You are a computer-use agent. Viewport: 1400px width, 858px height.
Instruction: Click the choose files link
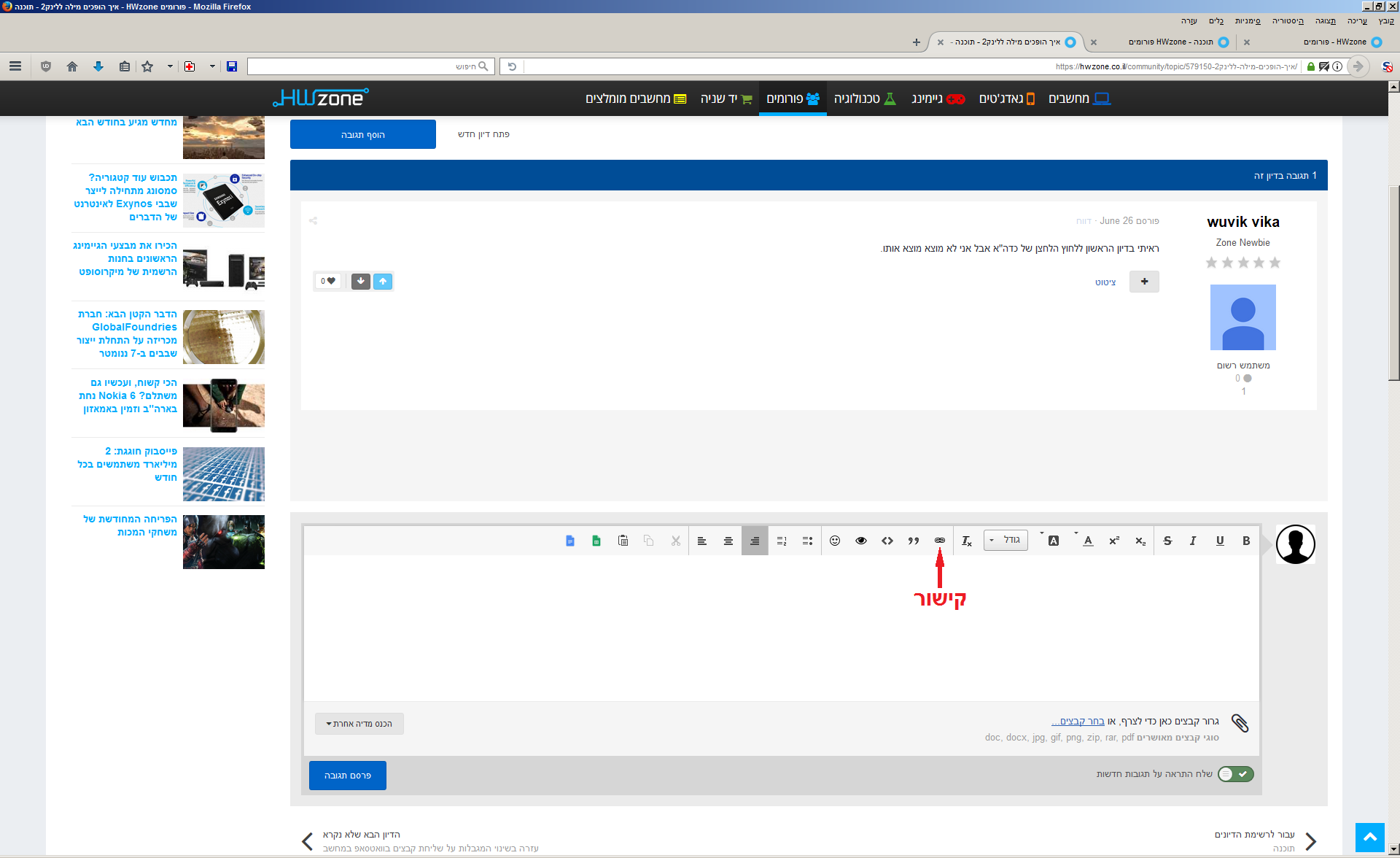(1078, 721)
